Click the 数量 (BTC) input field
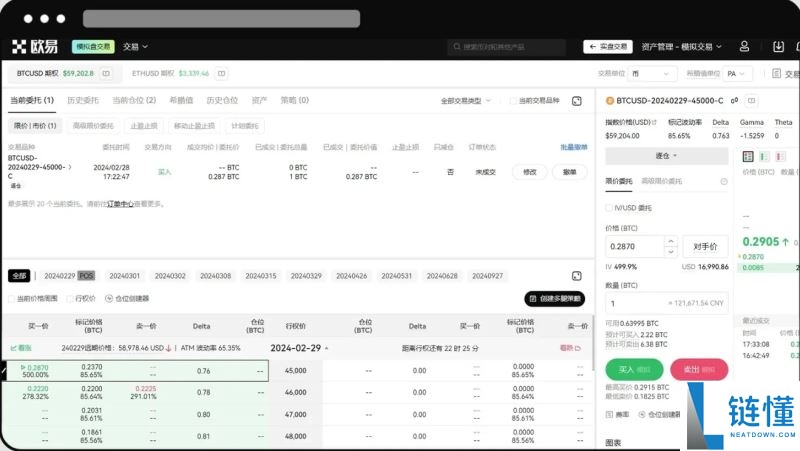 click(x=666, y=303)
